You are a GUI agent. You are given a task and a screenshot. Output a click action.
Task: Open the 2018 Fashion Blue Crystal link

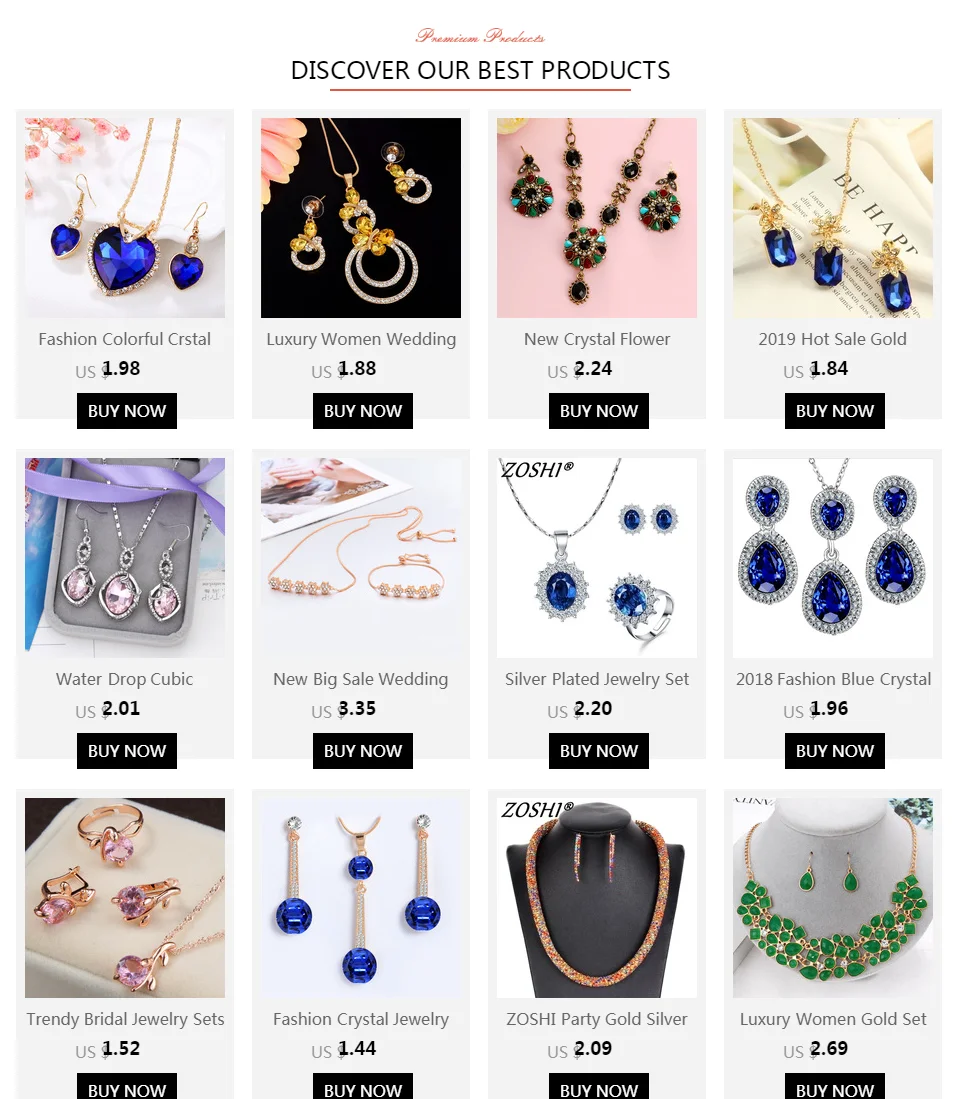(833, 679)
